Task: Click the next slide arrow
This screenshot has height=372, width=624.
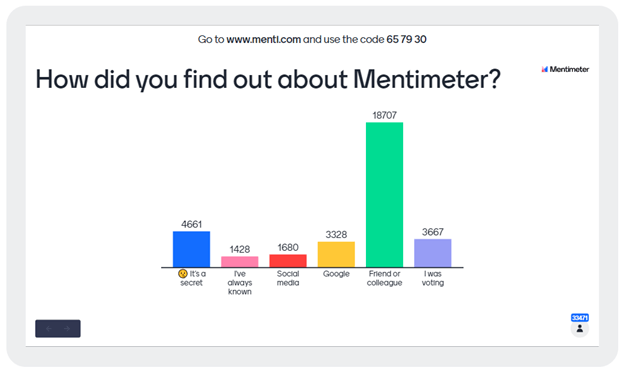Action: pos(67,329)
